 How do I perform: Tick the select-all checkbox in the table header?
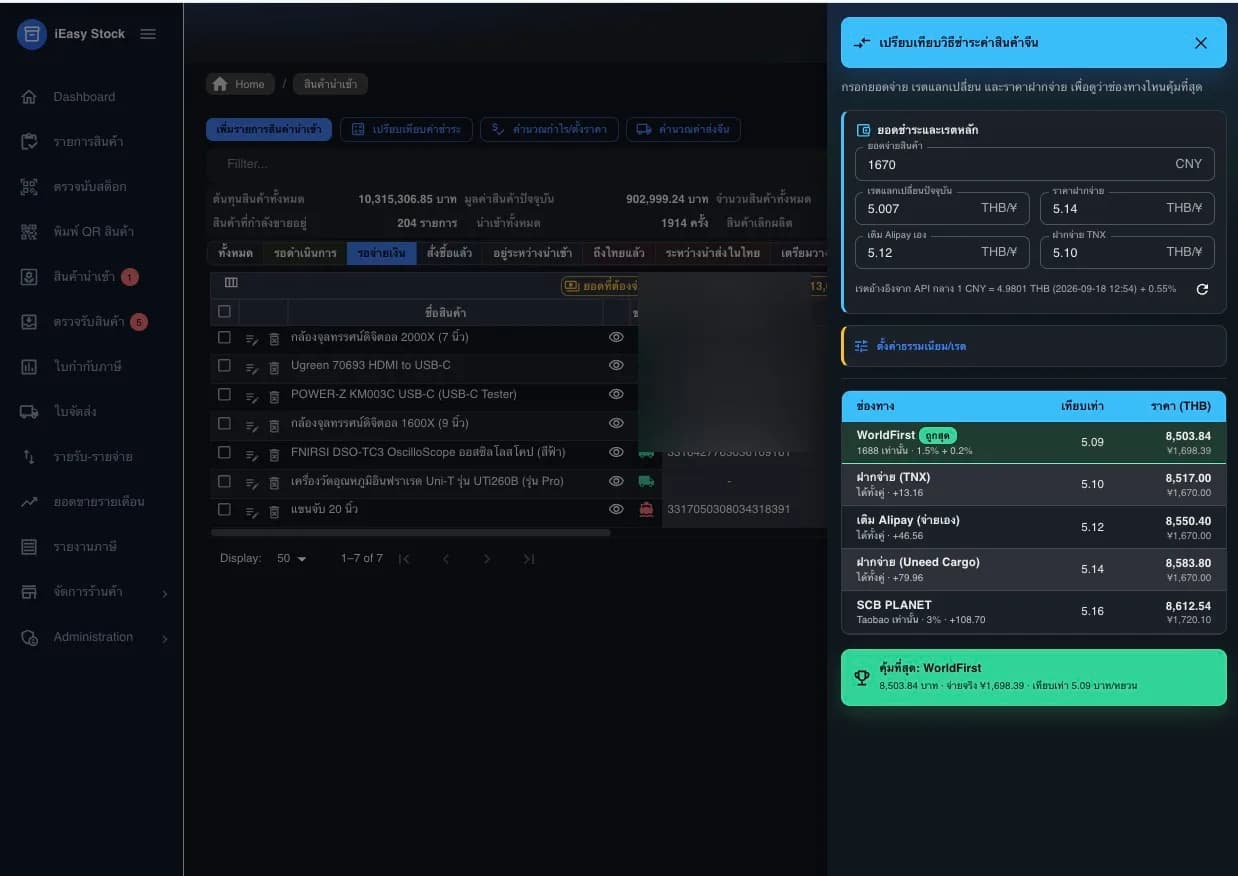tap(224, 312)
